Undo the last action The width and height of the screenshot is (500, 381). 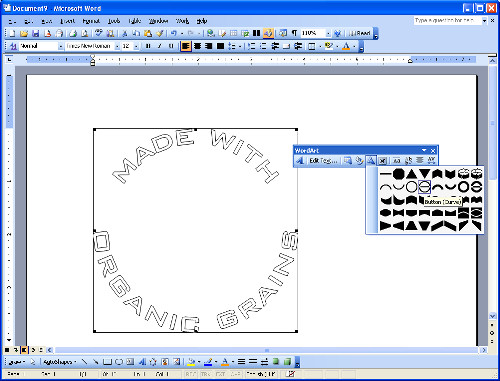174,33
